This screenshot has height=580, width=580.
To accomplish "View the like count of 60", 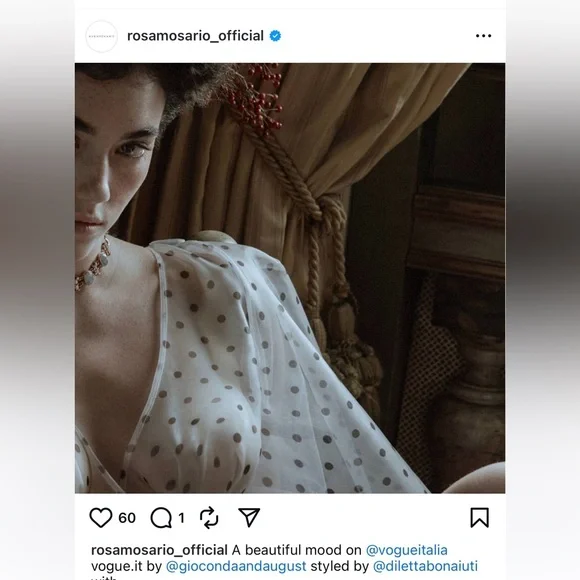I will 127,517.
